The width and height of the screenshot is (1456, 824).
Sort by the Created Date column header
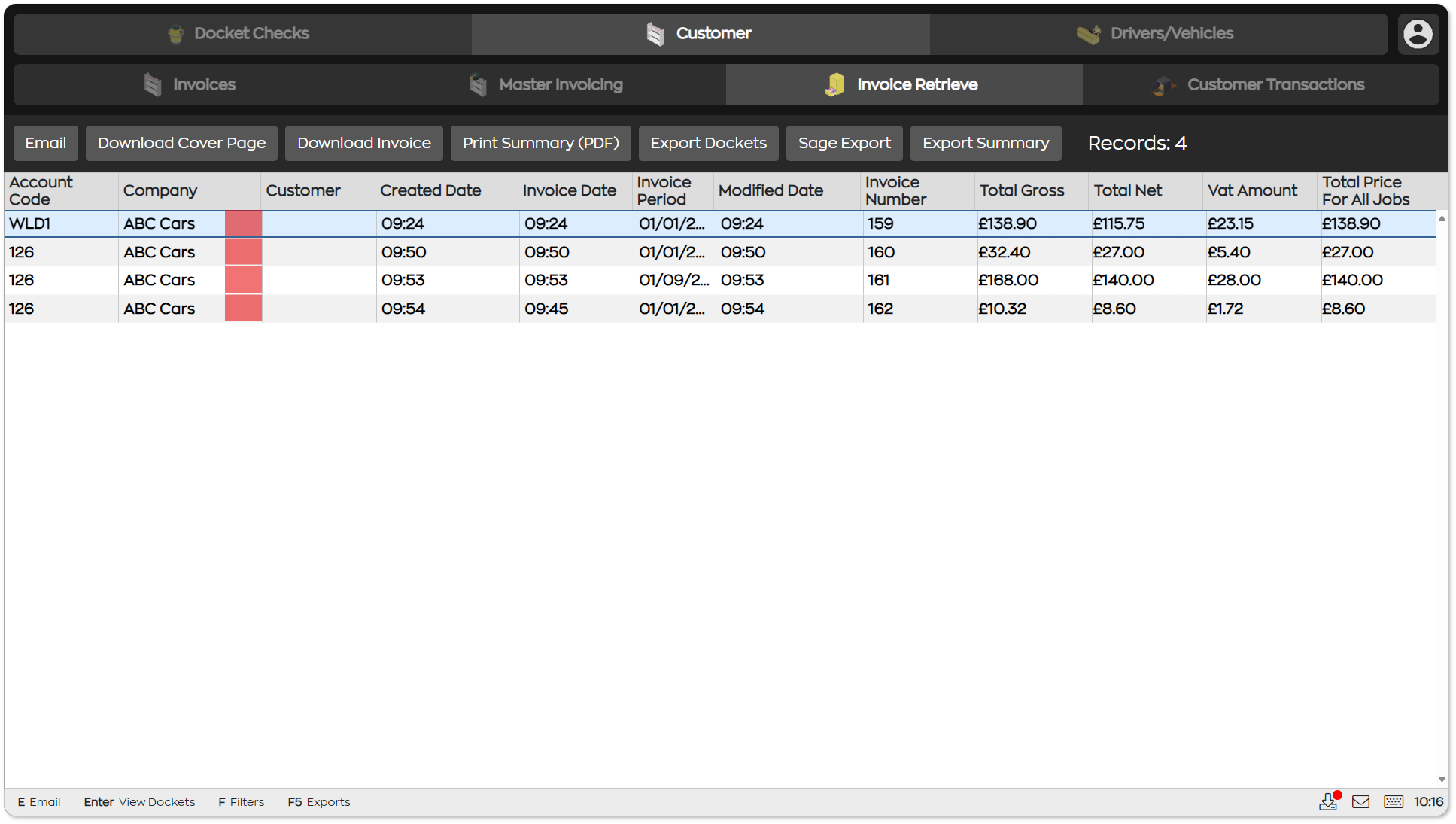coord(447,191)
